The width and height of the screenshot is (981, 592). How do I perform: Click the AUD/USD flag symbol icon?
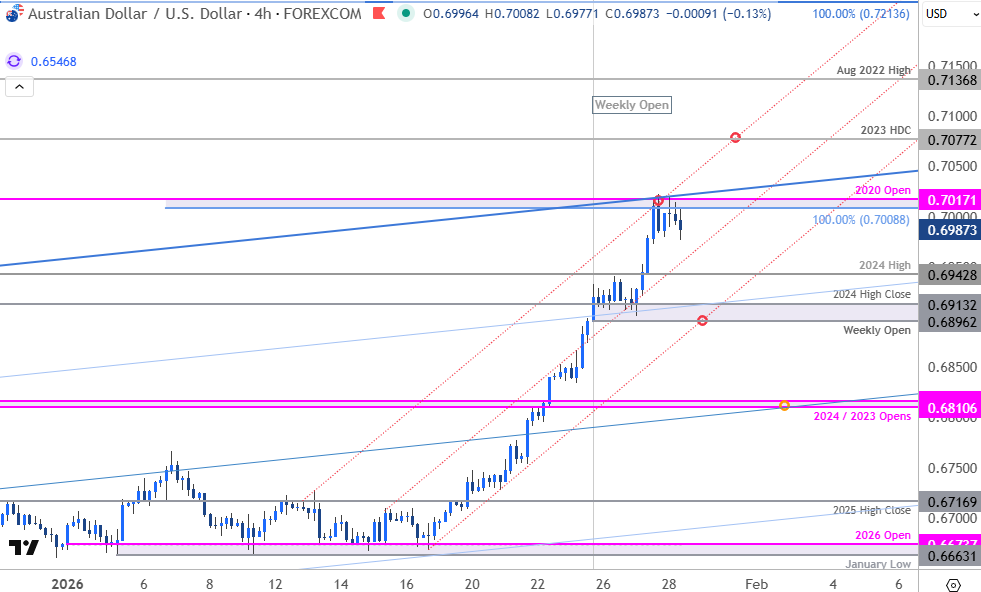point(12,13)
